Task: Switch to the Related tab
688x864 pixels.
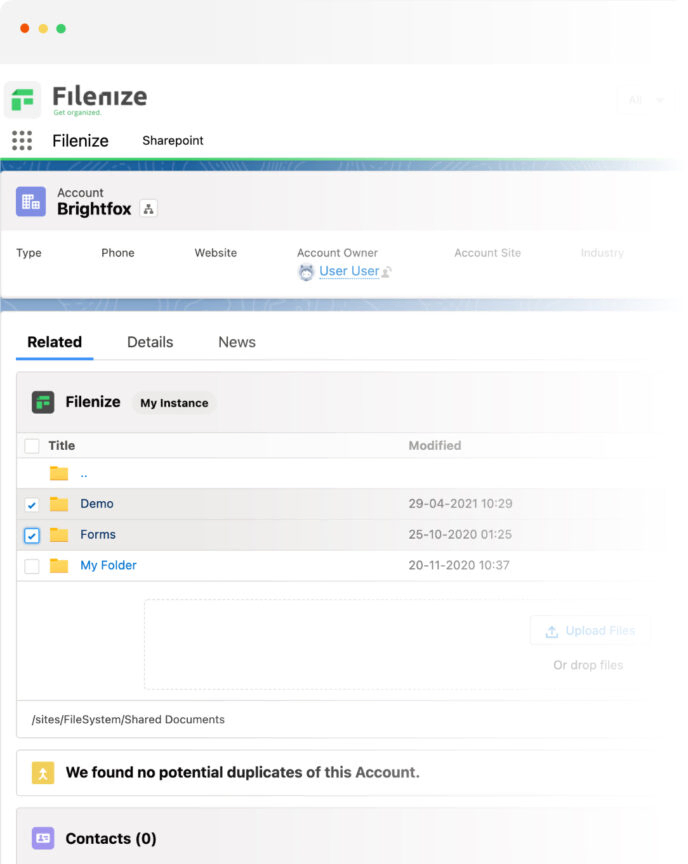Action: [x=55, y=342]
